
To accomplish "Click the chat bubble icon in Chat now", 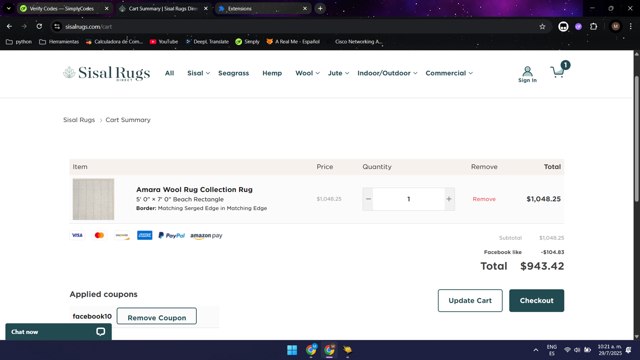I will coord(100,332).
